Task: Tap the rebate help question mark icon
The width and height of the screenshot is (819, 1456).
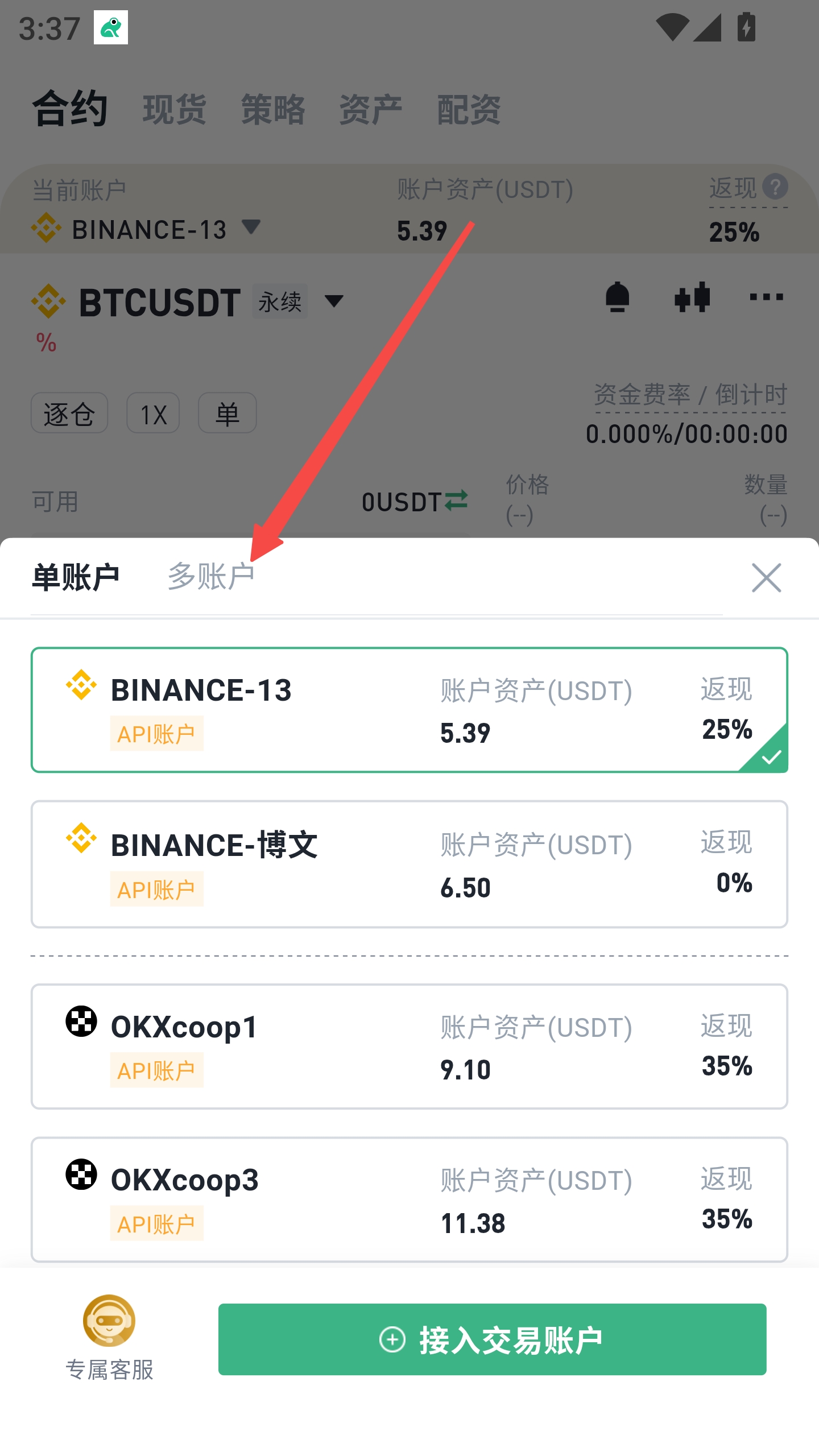Action: pyautogui.click(x=775, y=187)
